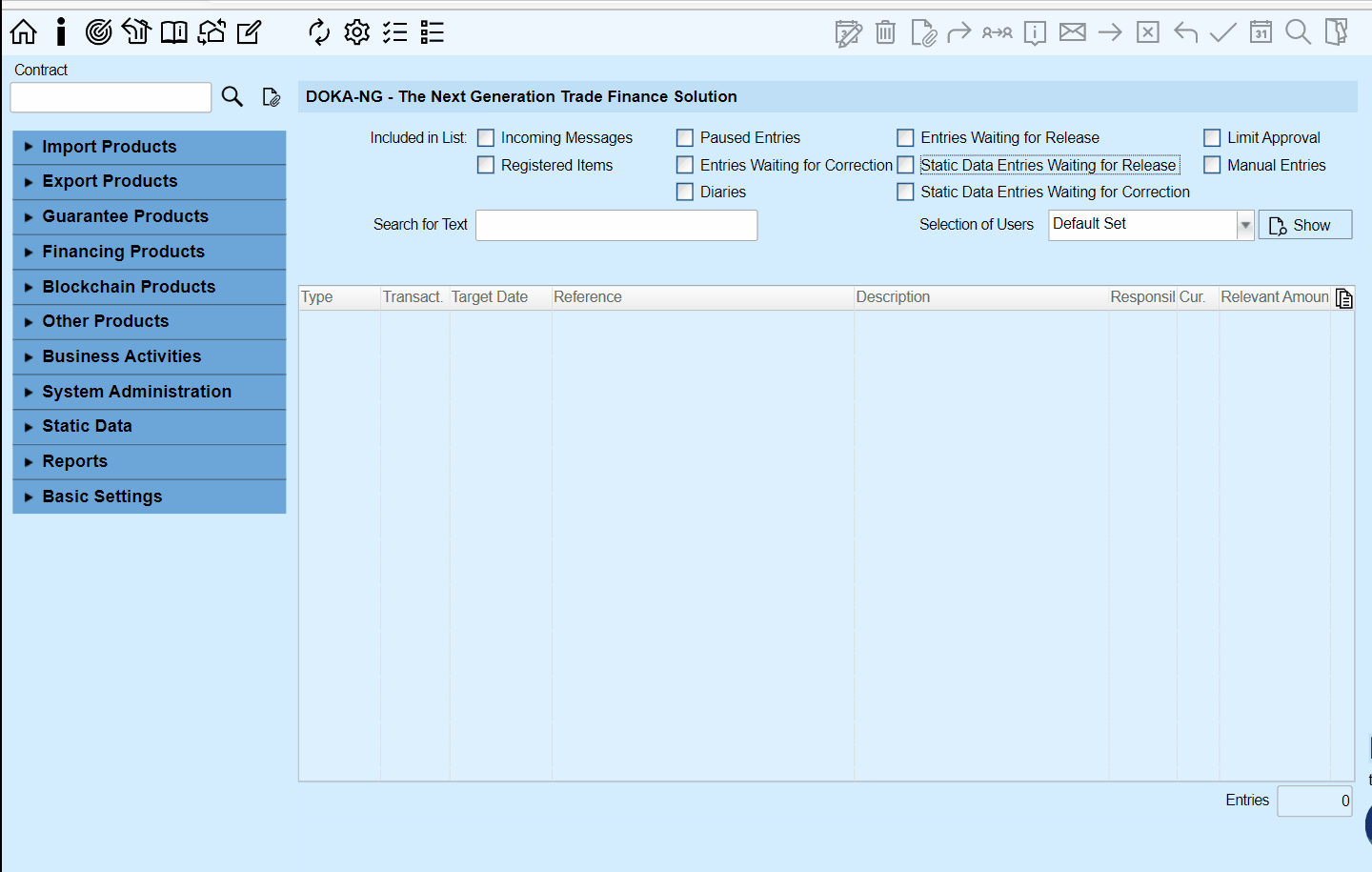Click the straight right arrow icon

pyautogui.click(x=1110, y=32)
